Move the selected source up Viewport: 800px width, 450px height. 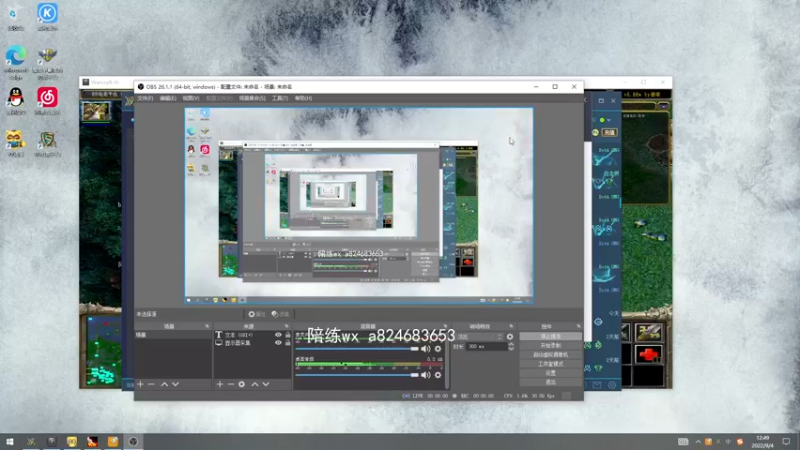(255, 384)
